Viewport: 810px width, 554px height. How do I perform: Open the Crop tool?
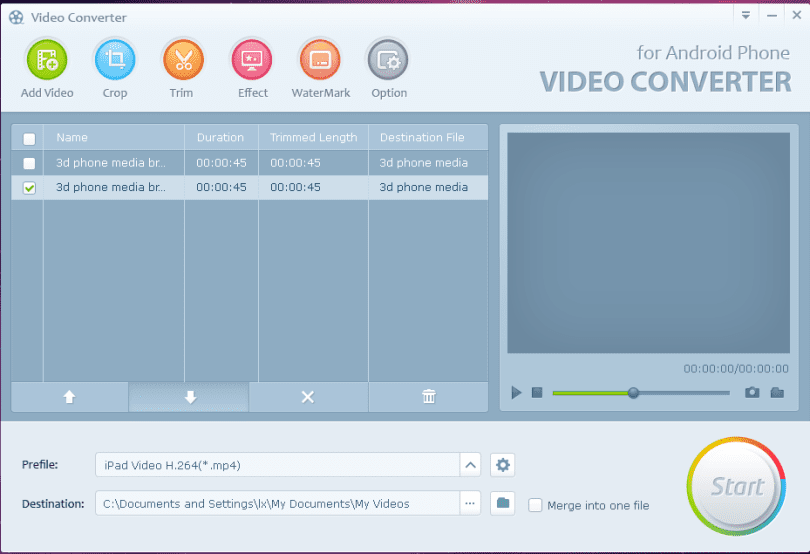115,60
